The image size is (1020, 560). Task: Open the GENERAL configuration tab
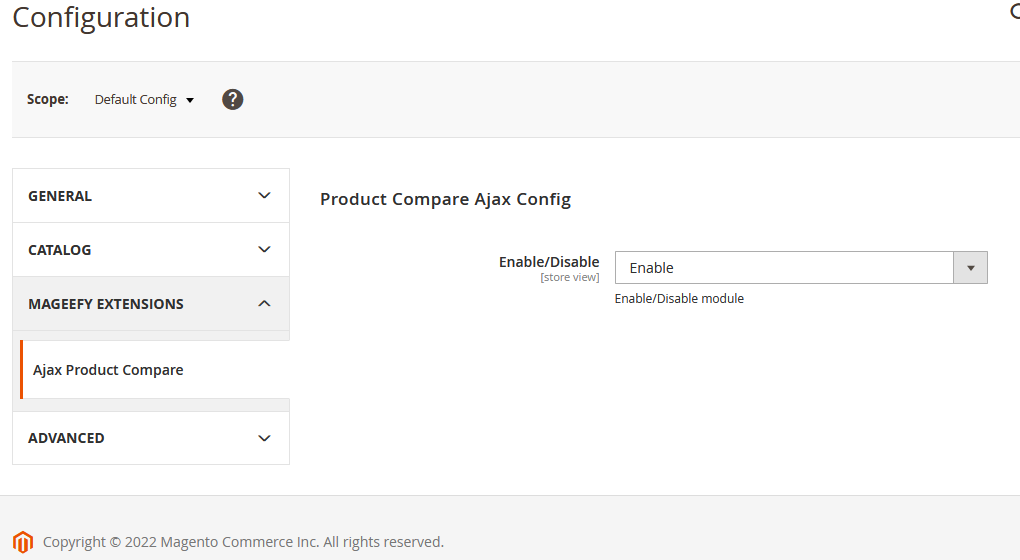tap(60, 196)
